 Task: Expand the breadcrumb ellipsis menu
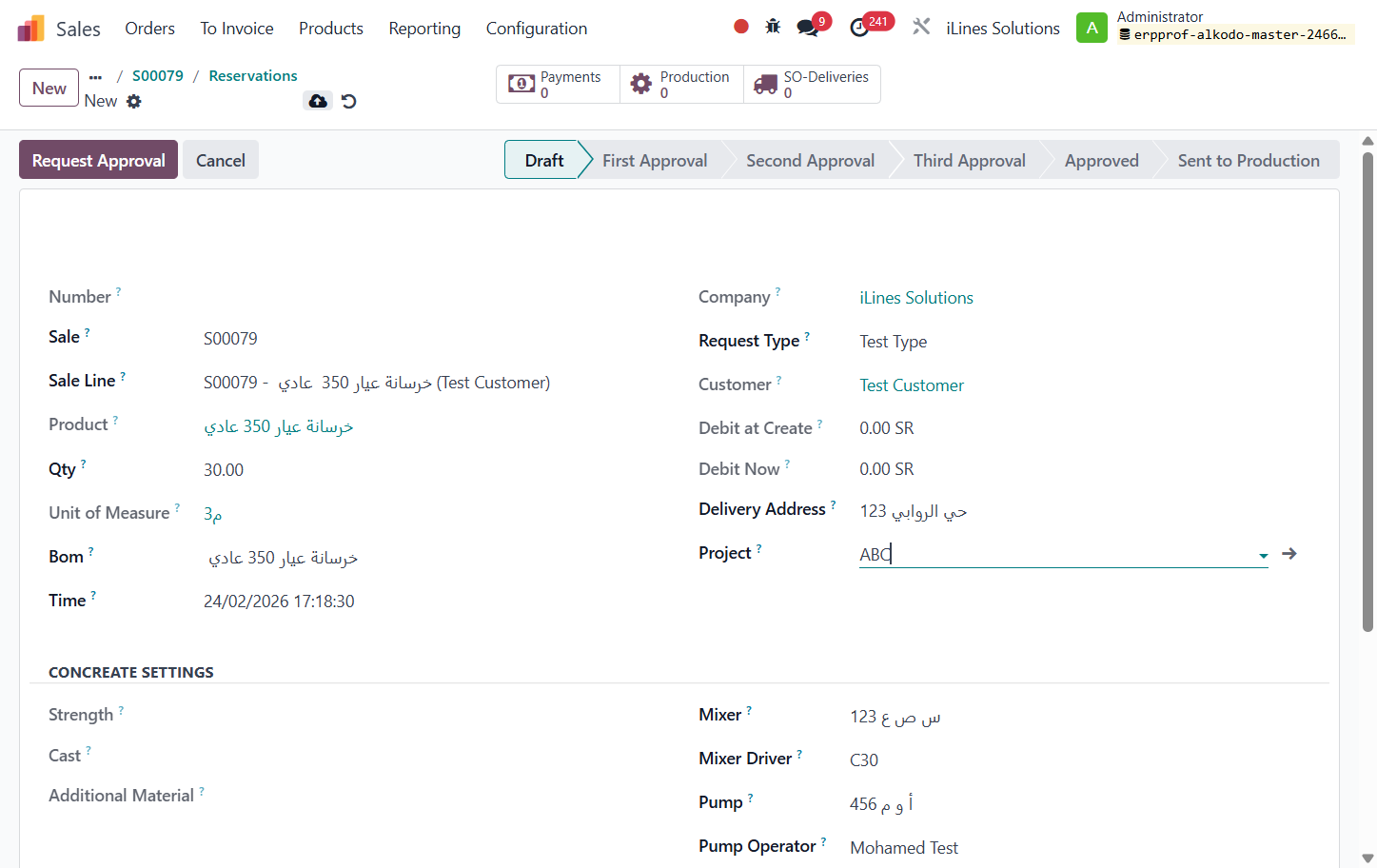(x=95, y=76)
